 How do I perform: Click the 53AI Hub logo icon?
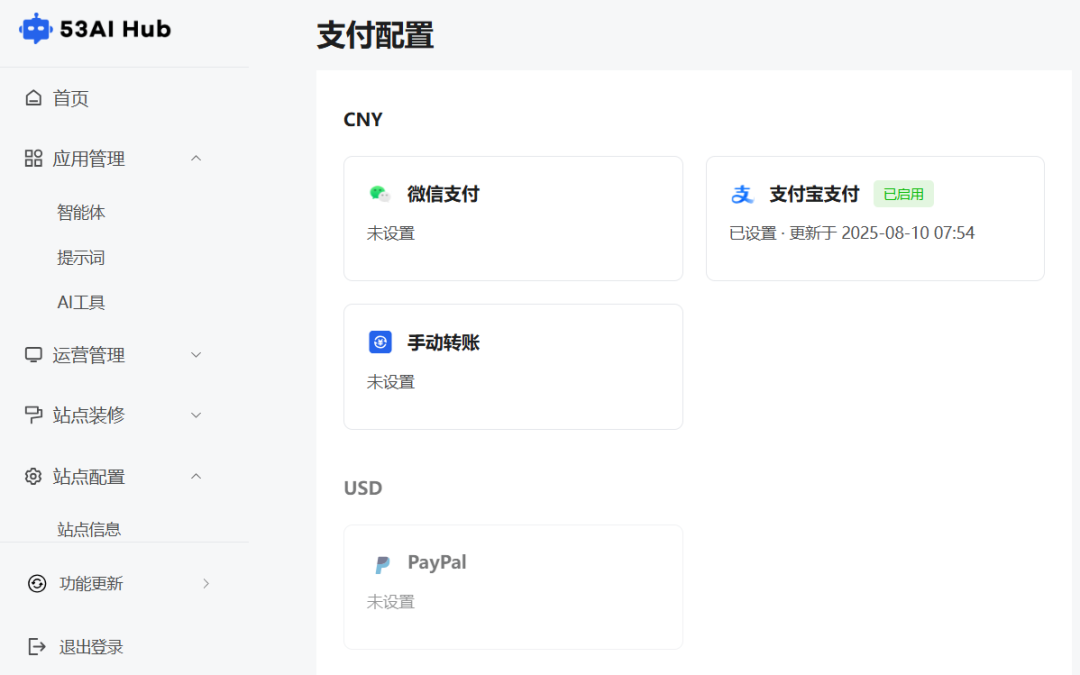click(x=36, y=28)
